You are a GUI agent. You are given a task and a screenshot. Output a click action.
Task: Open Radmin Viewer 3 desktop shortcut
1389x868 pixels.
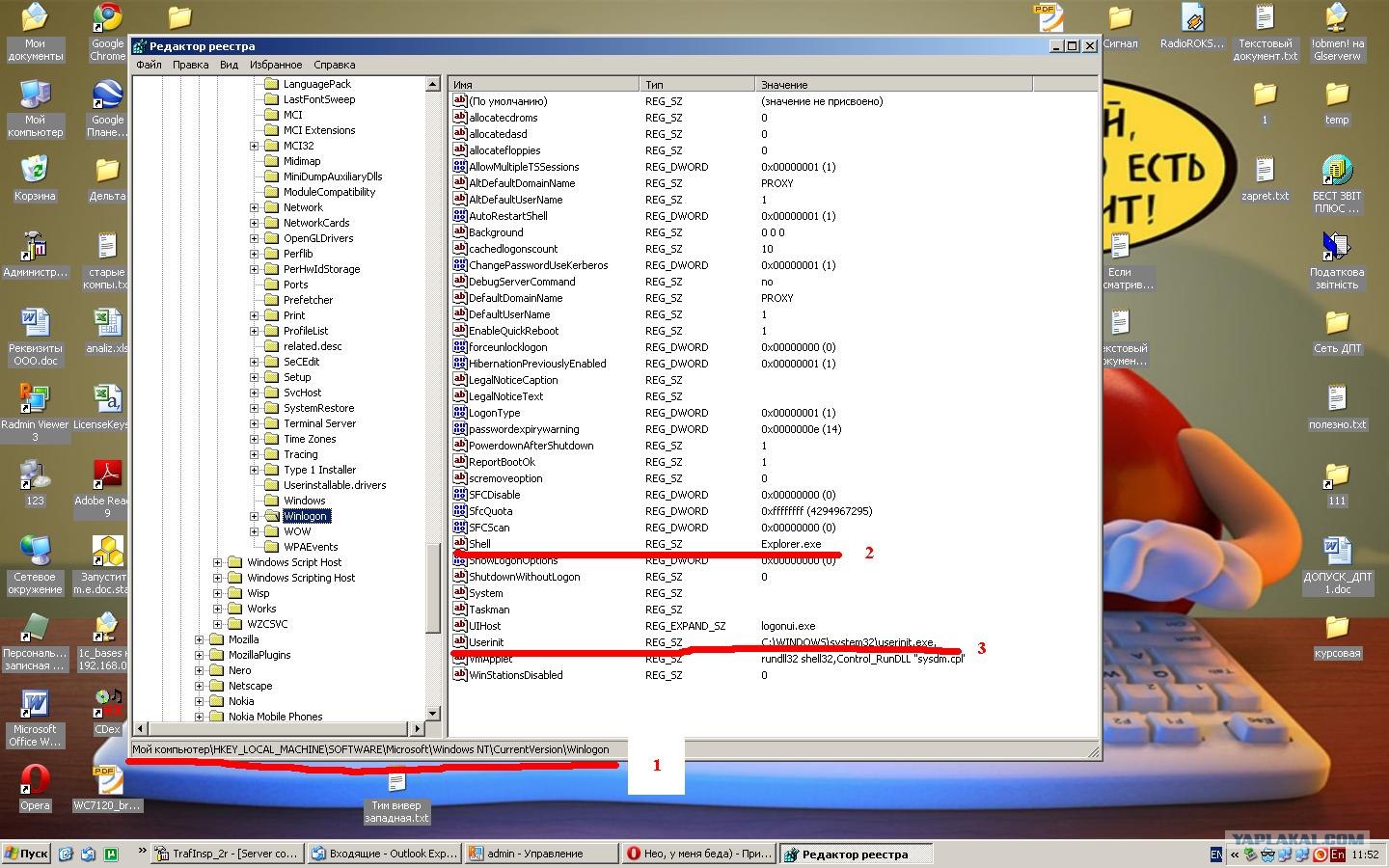pyautogui.click(x=35, y=412)
